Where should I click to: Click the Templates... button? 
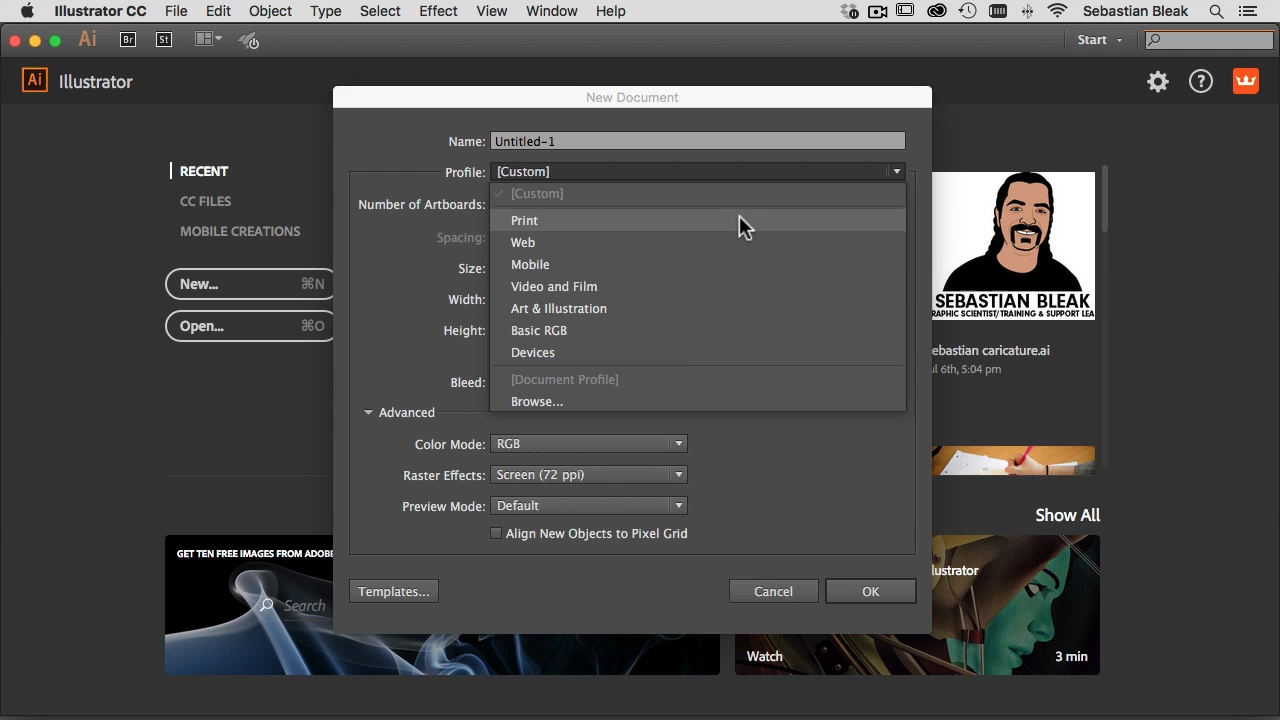pyautogui.click(x=394, y=592)
